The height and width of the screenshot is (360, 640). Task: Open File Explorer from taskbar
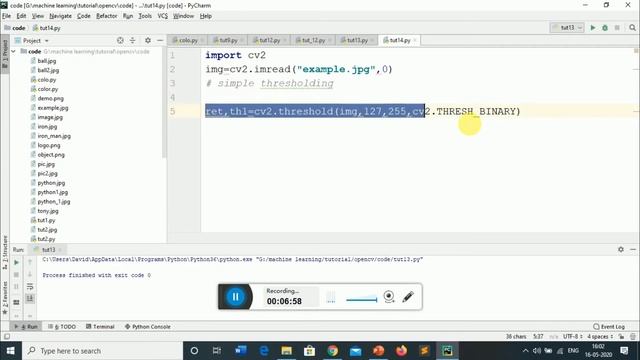tap(287, 351)
